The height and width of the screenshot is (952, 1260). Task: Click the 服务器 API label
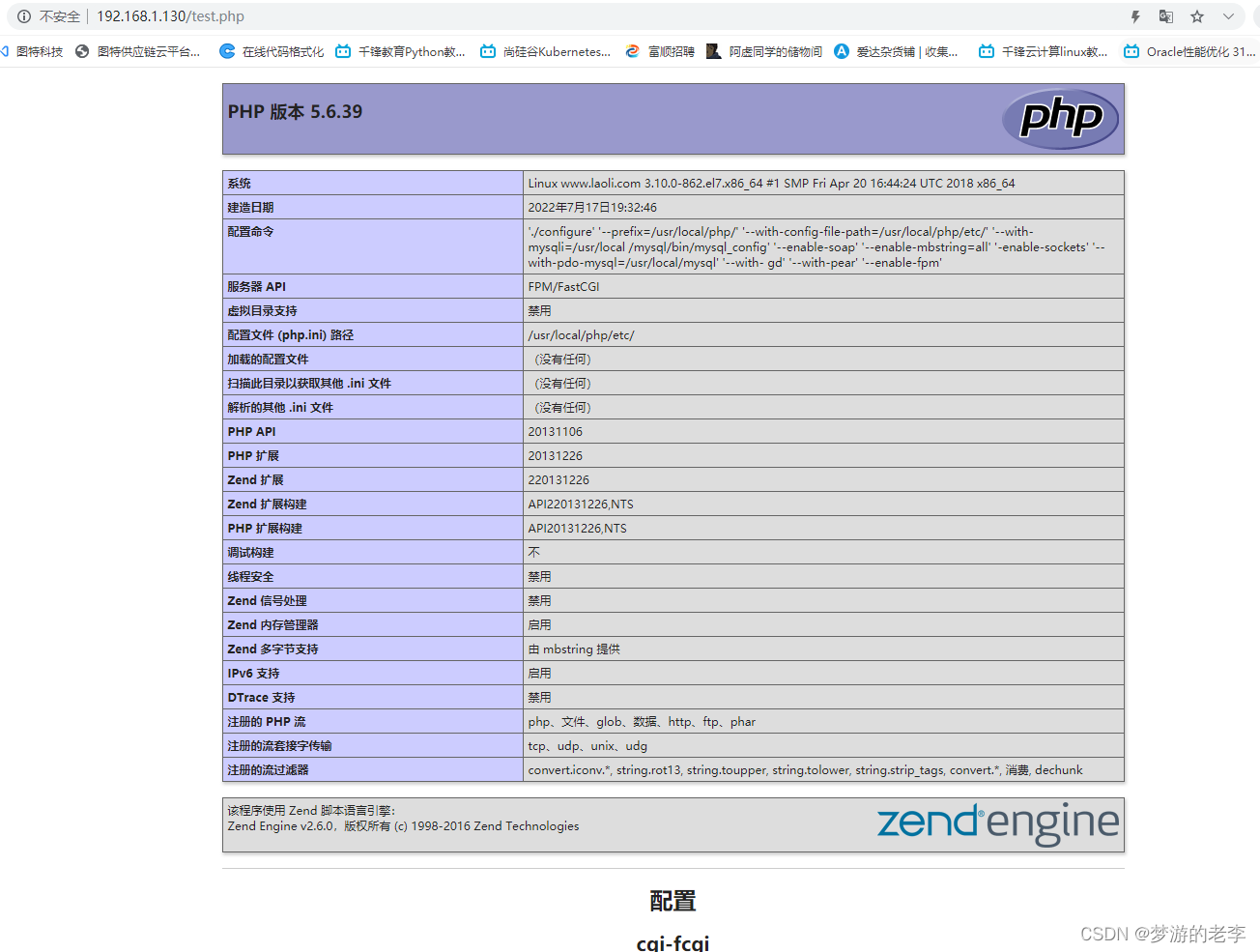(257, 286)
